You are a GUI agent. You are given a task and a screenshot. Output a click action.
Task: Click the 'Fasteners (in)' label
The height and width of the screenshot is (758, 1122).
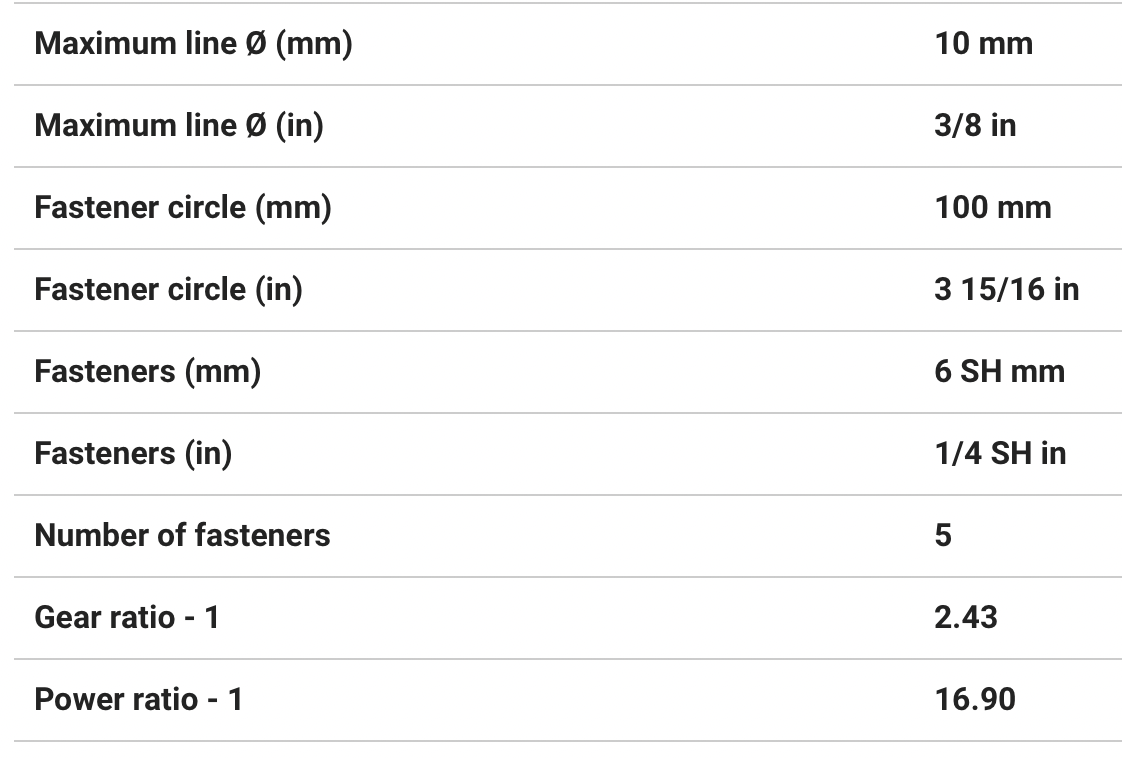click(x=133, y=454)
